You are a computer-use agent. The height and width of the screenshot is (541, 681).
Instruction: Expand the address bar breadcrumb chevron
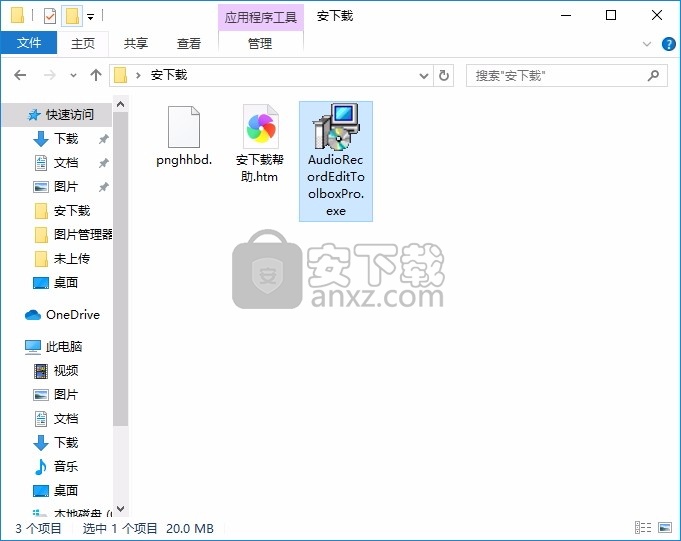138,76
